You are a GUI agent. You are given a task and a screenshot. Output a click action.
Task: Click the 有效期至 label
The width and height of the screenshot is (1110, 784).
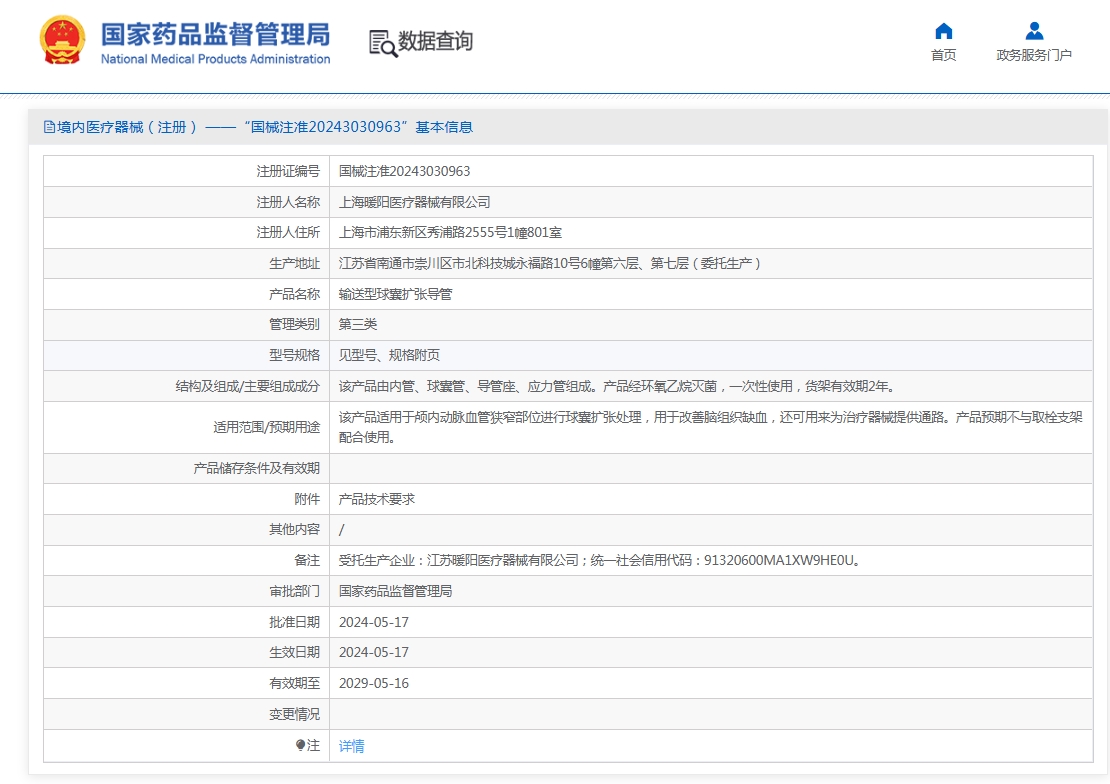(294, 683)
